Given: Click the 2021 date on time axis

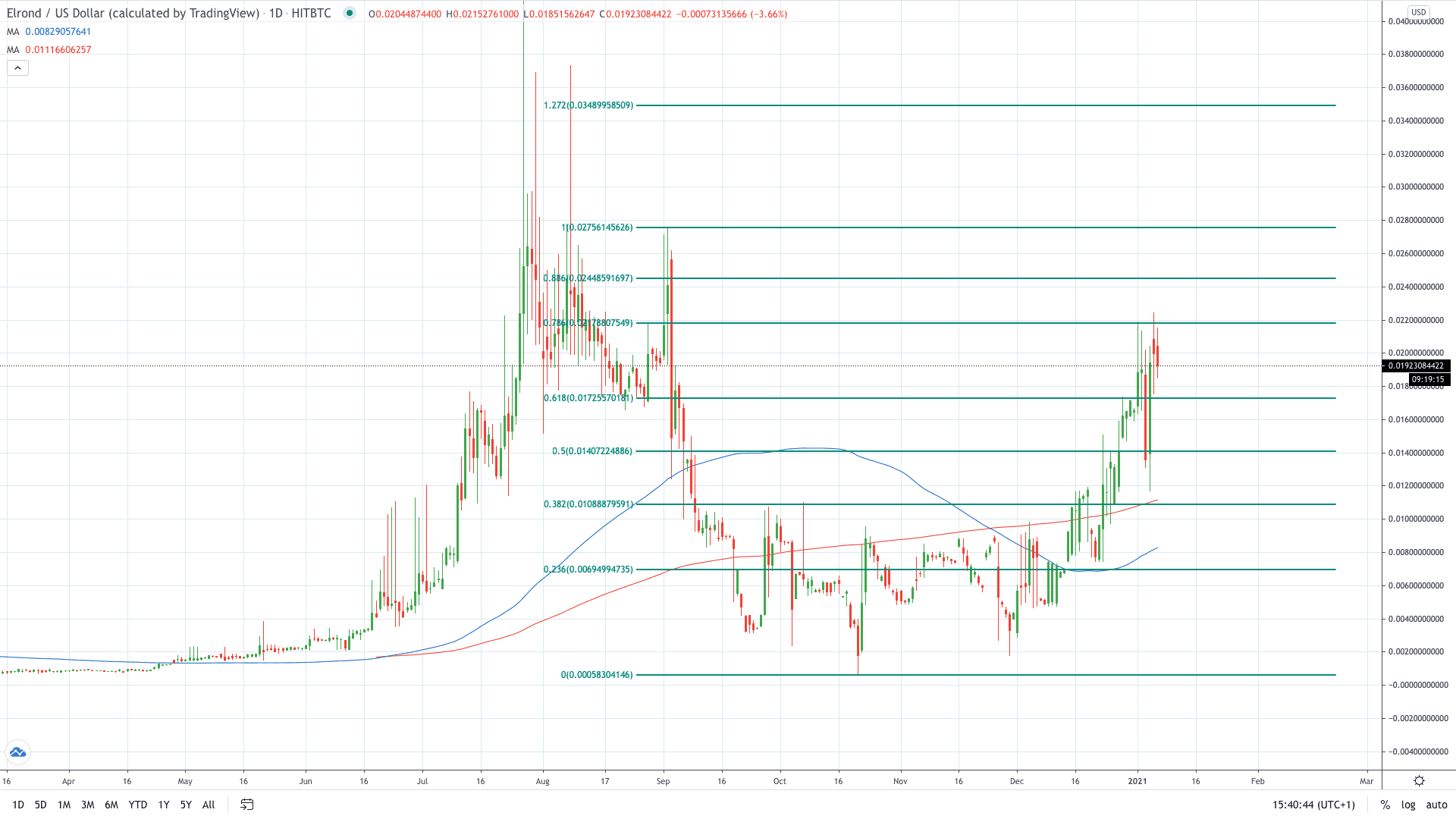Looking at the screenshot, I should tap(1137, 781).
